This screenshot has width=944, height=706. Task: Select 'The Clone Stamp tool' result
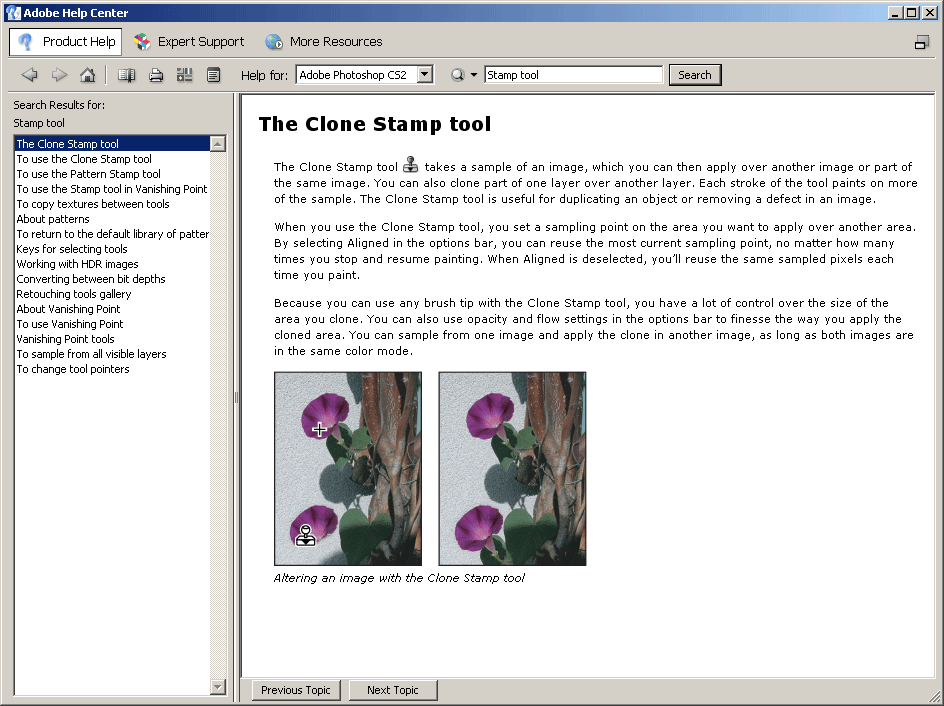click(x=112, y=144)
